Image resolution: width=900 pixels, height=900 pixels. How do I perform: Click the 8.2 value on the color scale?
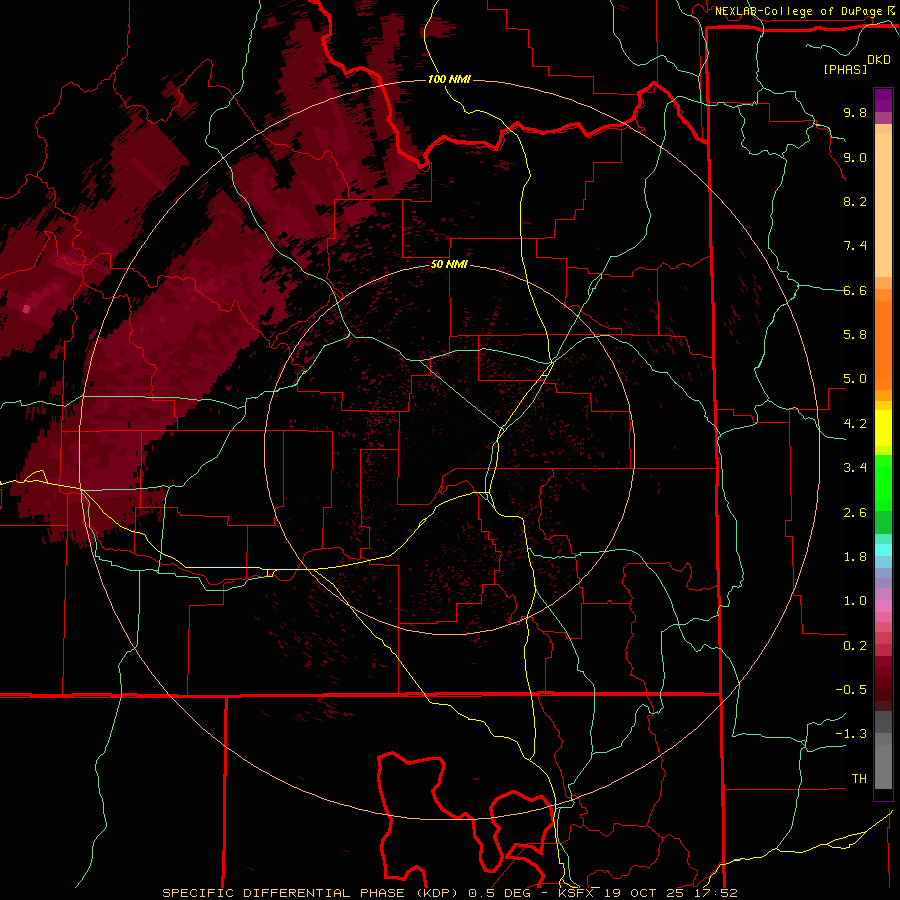[x=855, y=201]
